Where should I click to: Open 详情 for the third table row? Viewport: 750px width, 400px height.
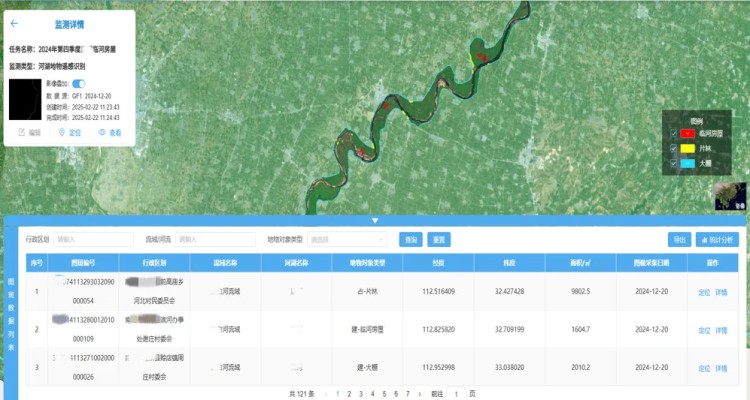click(721, 368)
